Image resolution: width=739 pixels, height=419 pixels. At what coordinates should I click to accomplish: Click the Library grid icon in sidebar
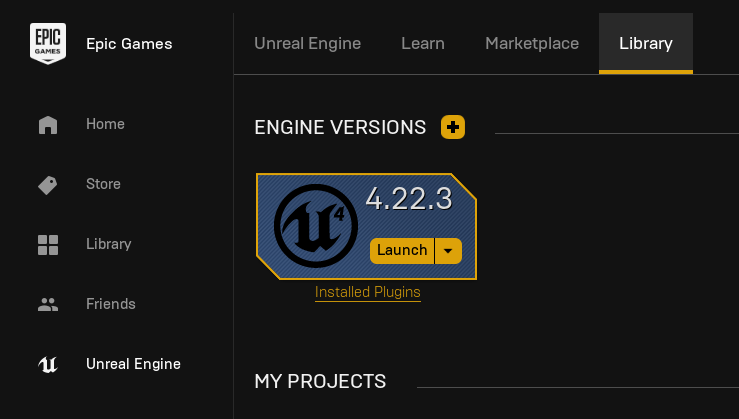coord(48,244)
